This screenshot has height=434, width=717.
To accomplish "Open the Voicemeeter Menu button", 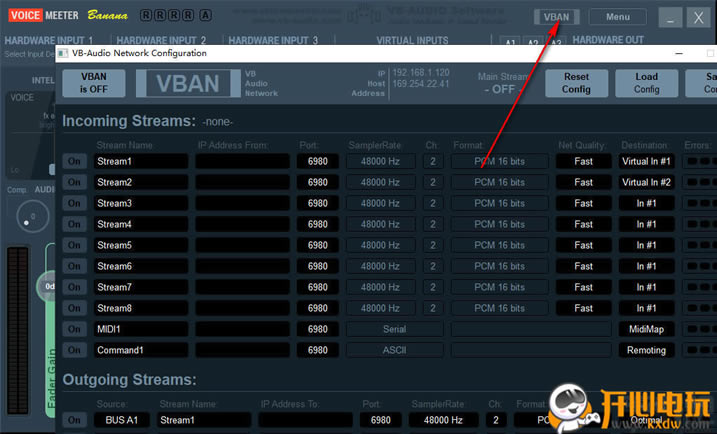I will (618, 17).
